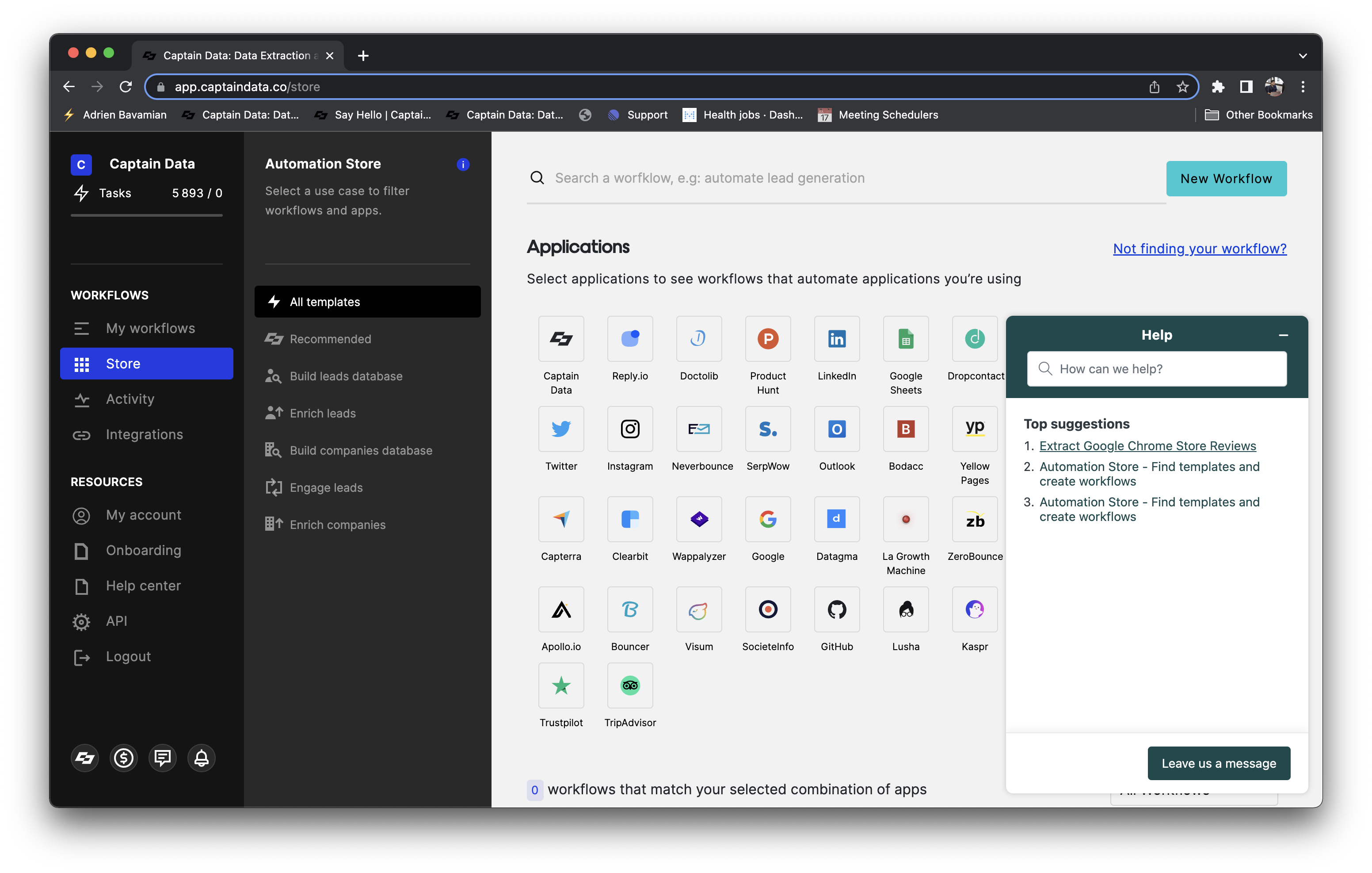Open 'Extract Google Chrome Store Reviews' suggestion

(x=1147, y=446)
